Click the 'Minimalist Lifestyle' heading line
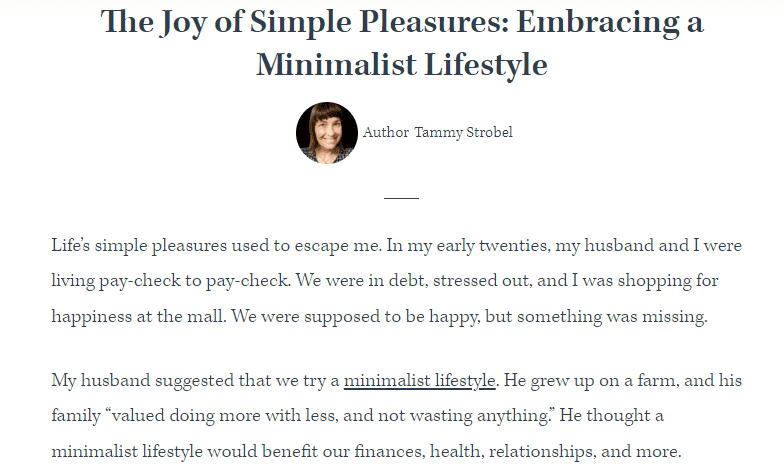The image size is (784, 464). [402, 65]
